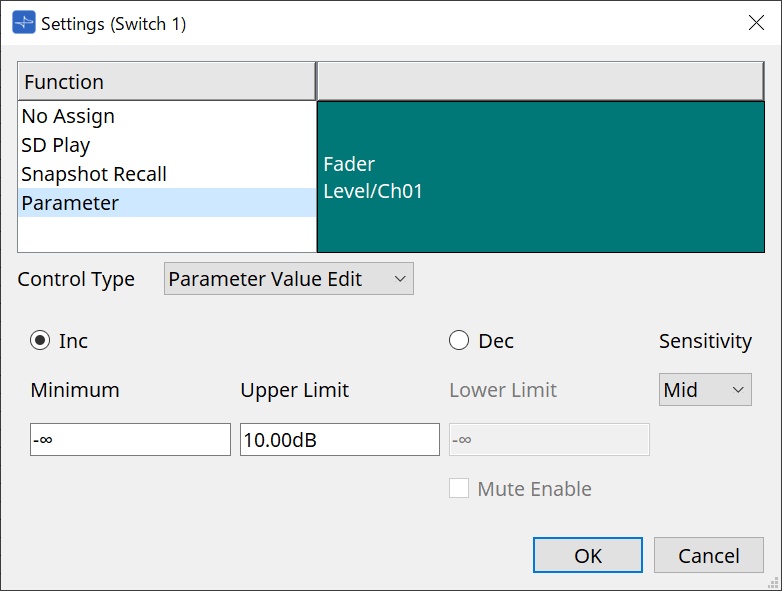782x591 pixels.
Task: Focus the Upper Limit field showing 10.00dB
Action: point(339,439)
